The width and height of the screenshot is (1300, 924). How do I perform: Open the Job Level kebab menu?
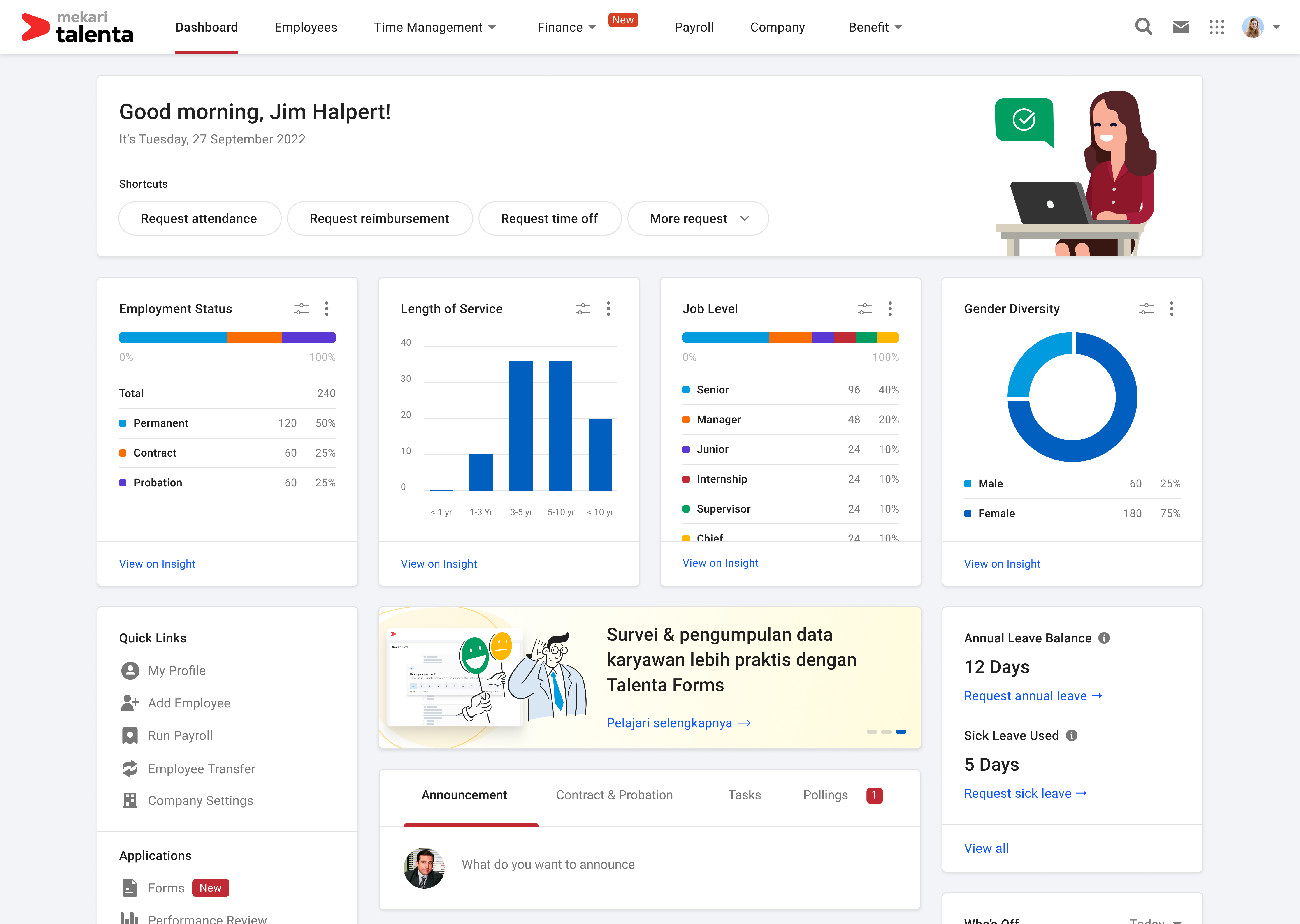click(x=890, y=309)
